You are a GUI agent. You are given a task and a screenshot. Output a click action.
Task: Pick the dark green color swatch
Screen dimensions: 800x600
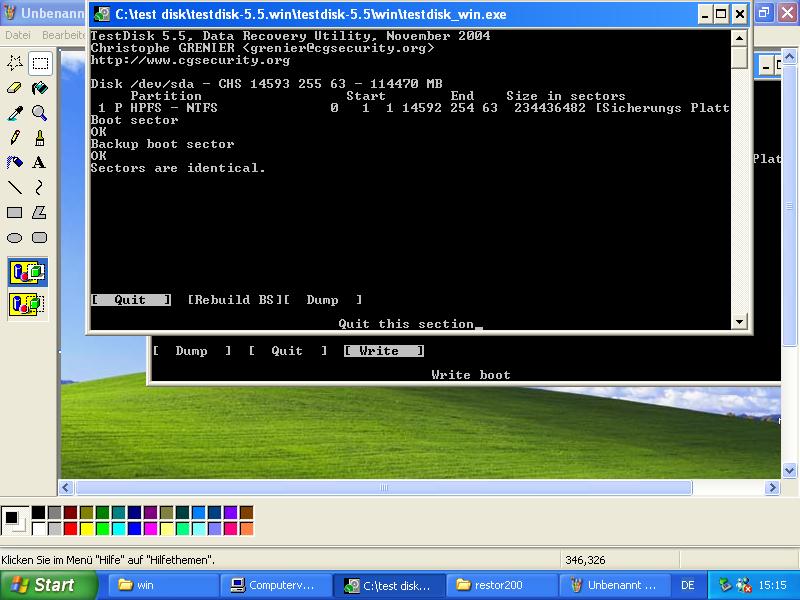103,512
